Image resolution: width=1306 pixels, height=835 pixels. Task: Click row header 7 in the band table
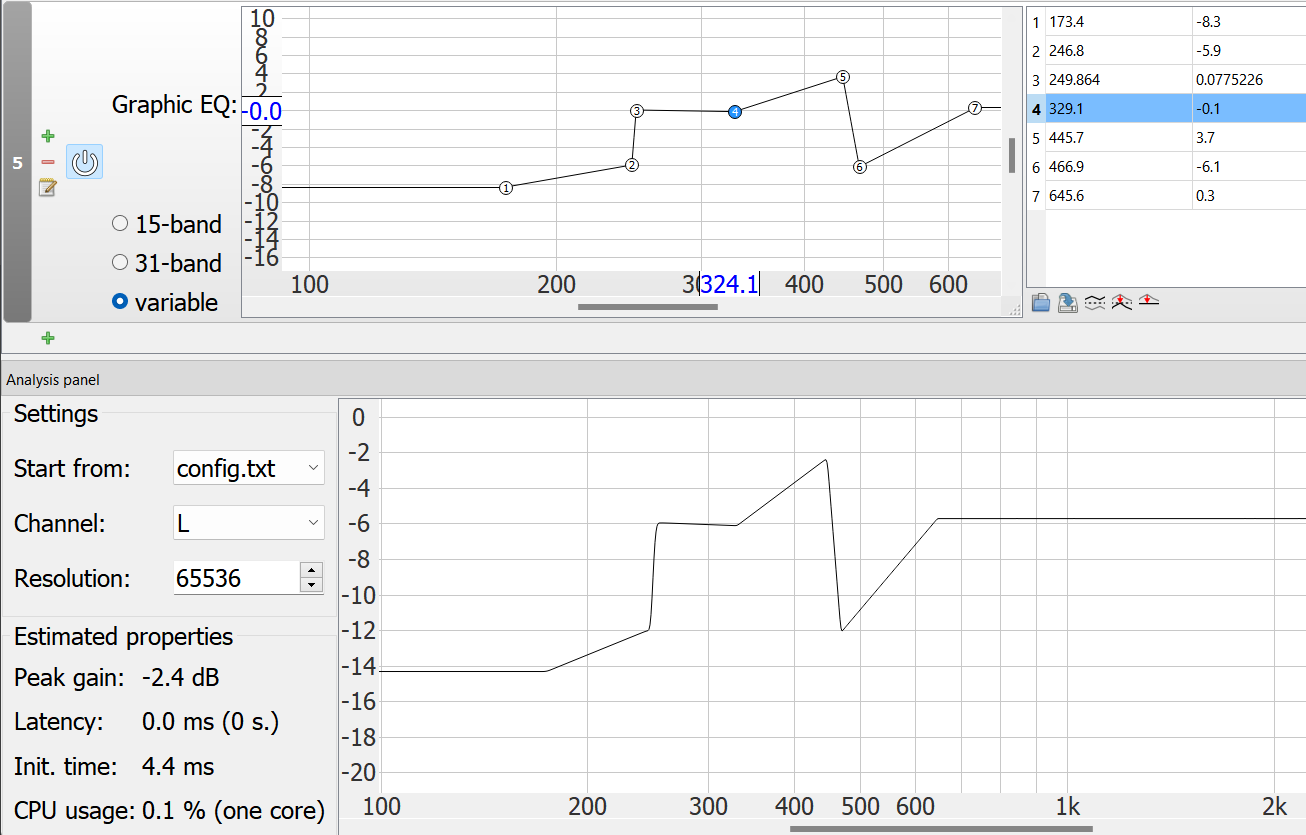tap(1036, 195)
